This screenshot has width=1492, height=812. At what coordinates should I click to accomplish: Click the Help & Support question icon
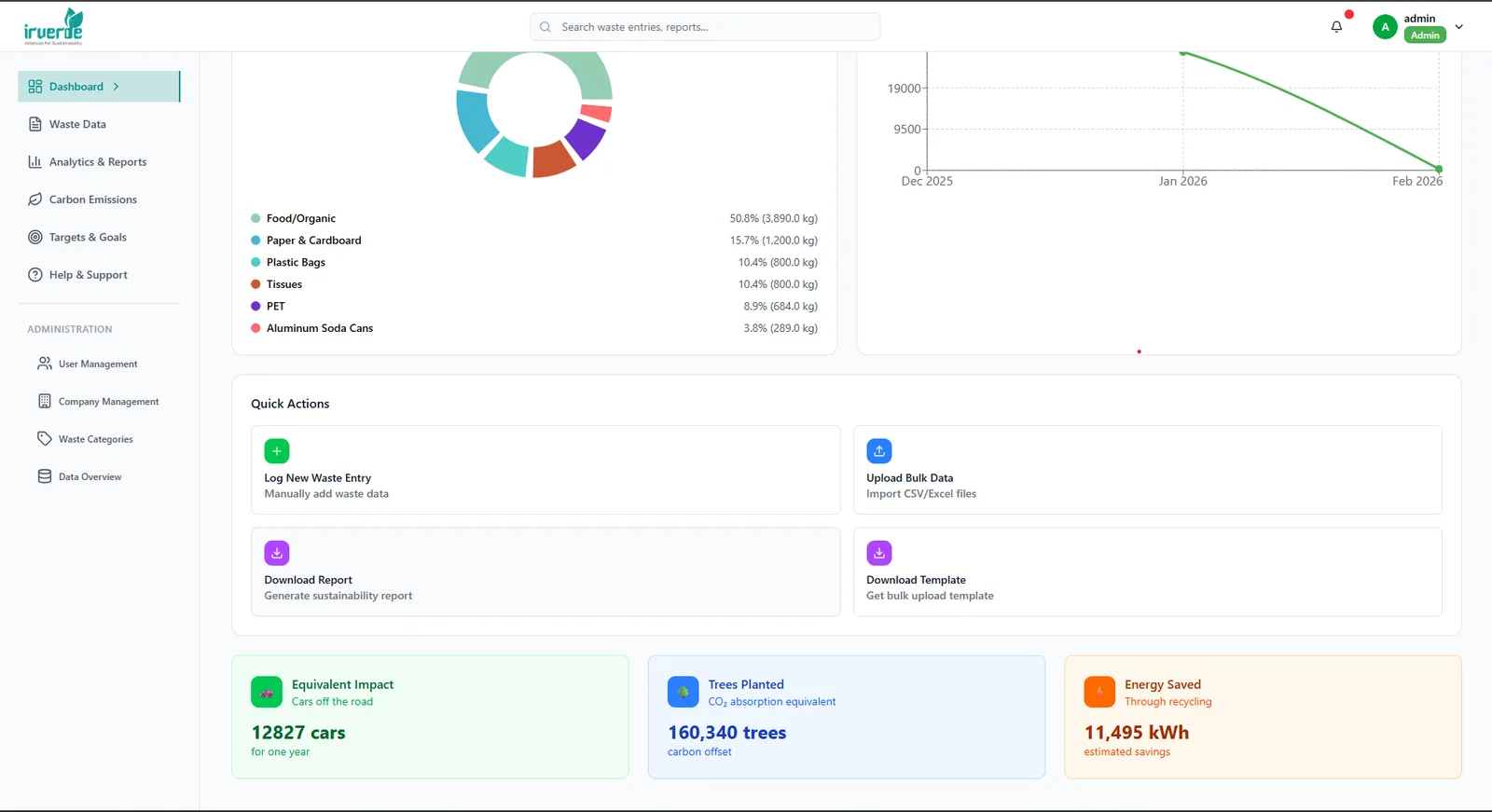point(35,275)
